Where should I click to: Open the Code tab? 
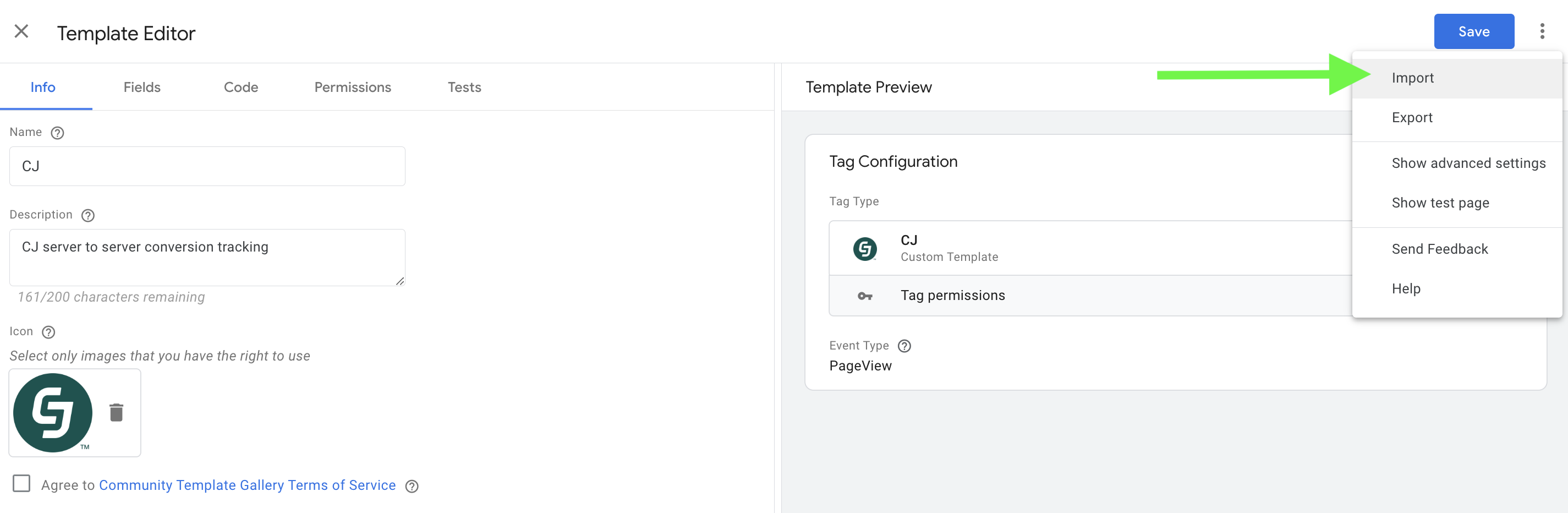[x=240, y=87]
